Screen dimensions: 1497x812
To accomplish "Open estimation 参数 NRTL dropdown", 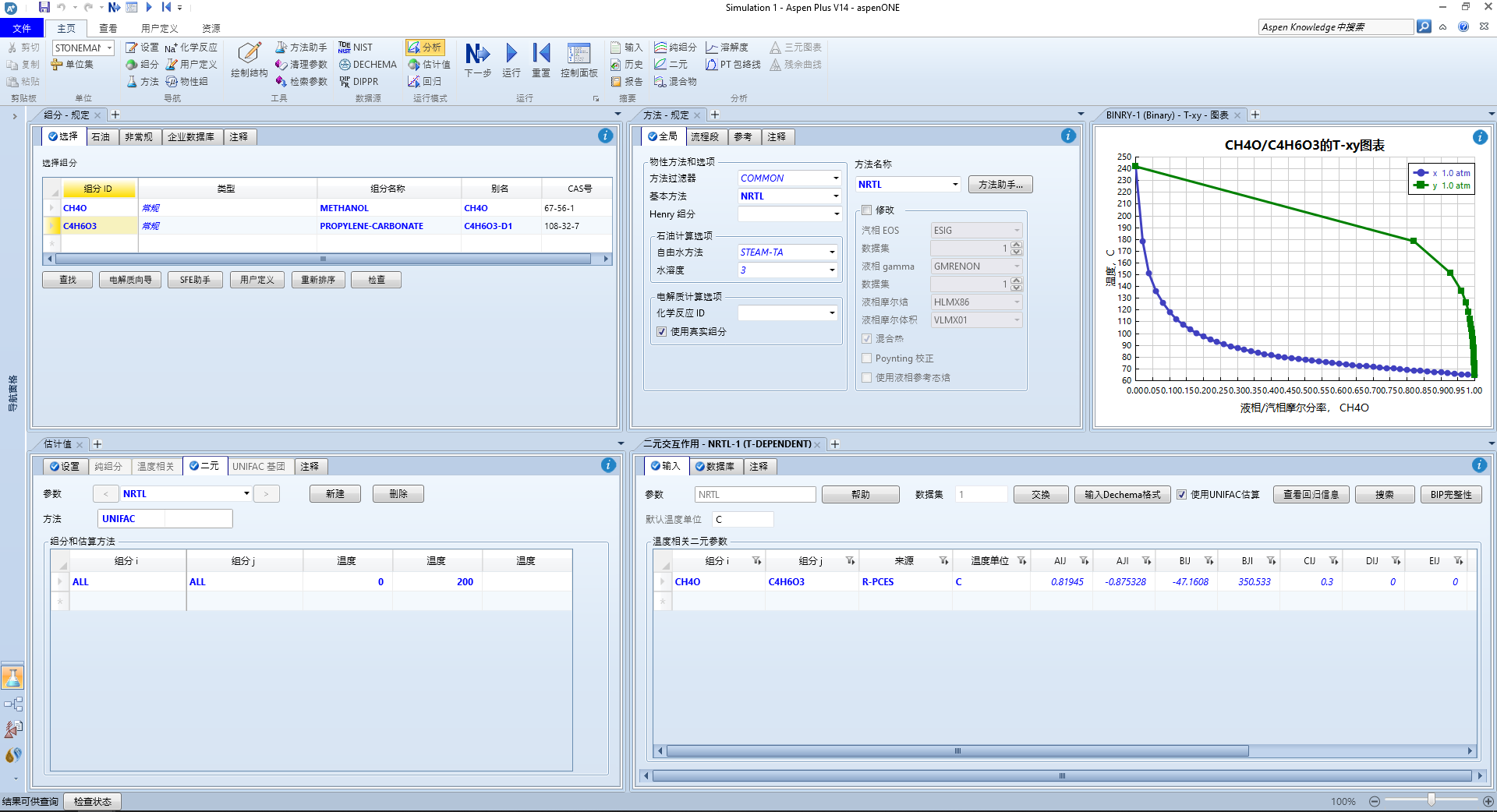I will tap(246, 494).
